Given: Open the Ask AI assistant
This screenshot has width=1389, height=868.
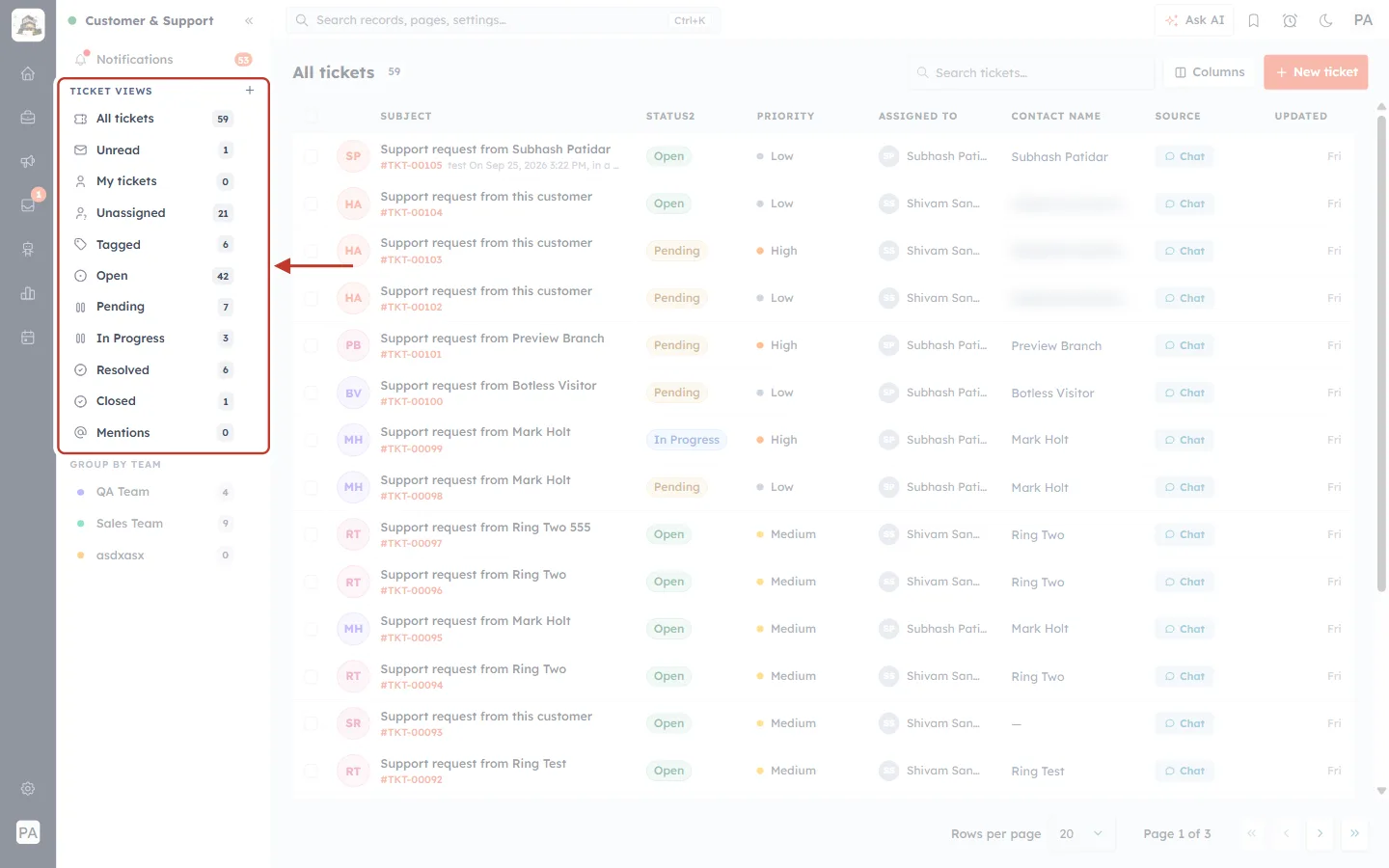Looking at the screenshot, I should [x=1194, y=20].
